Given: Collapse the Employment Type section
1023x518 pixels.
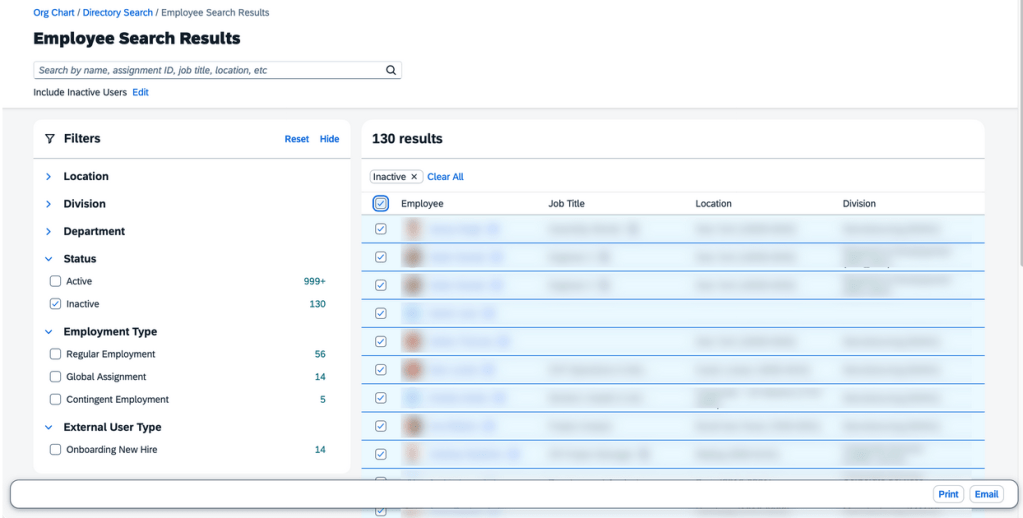Looking at the screenshot, I should (x=48, y=332).
